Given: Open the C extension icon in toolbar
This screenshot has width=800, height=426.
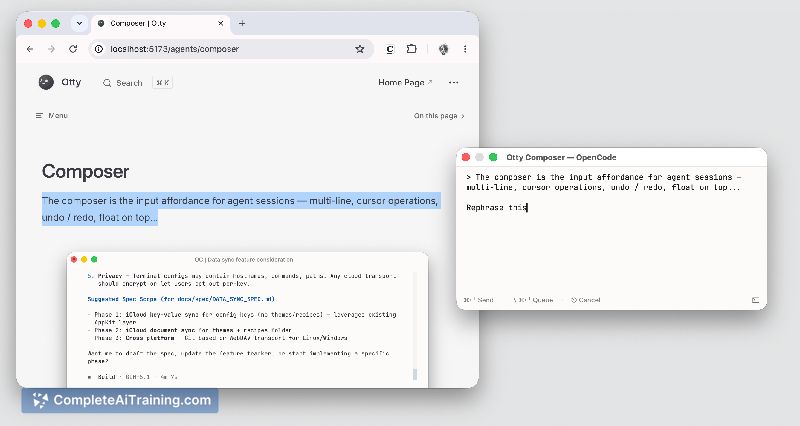Looking at the screenshot, I should click(390, 49).
